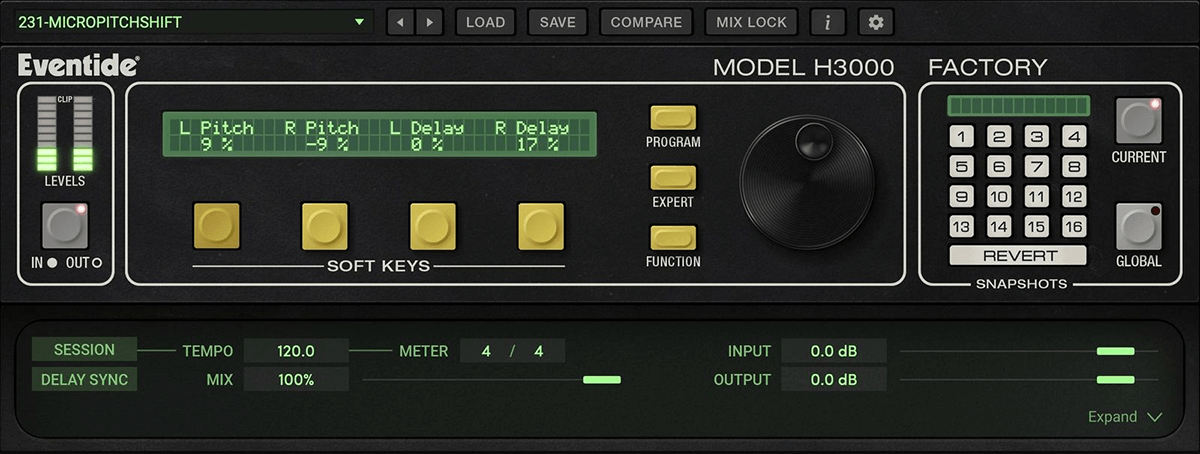Click the MIX slider handle

602,380
